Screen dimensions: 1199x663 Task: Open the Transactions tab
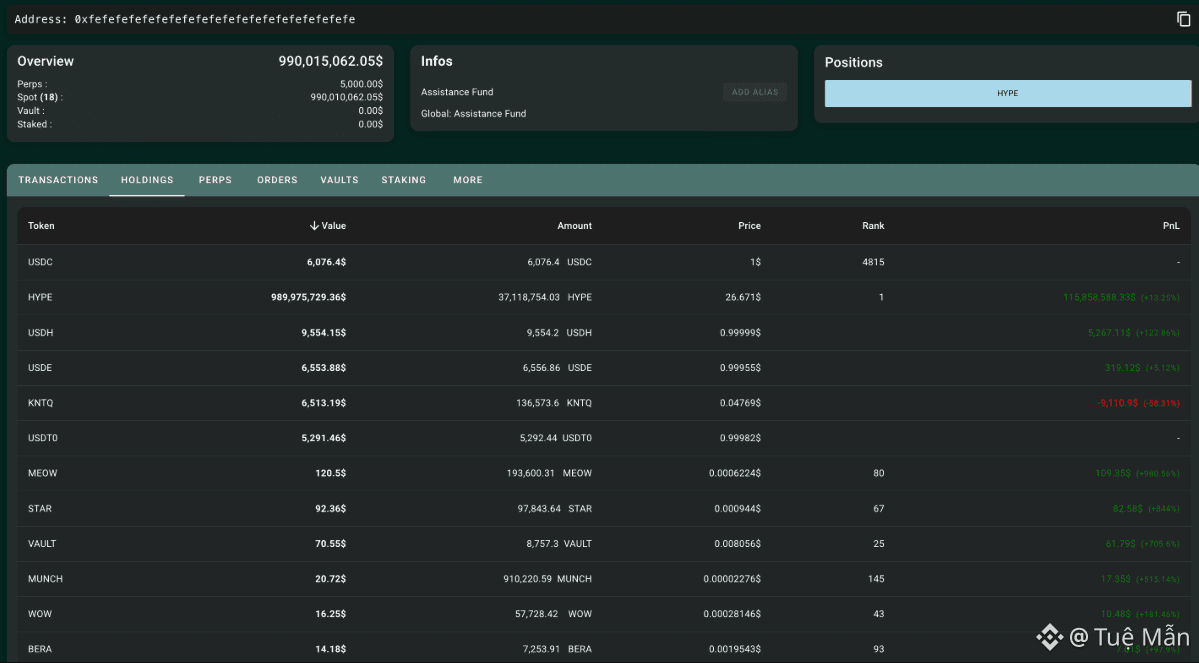tap(58, 180)
